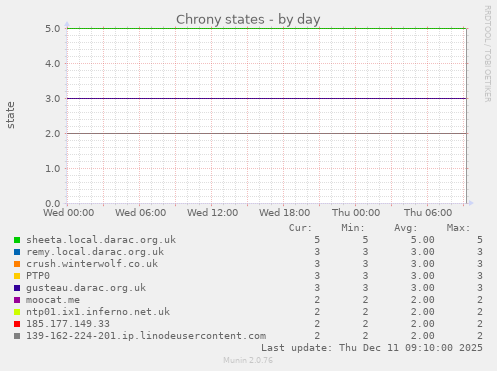The image size is (497, 371).
Task: Click the red 185.177.149.33 legend swatch
Action: tap(17, 324)
